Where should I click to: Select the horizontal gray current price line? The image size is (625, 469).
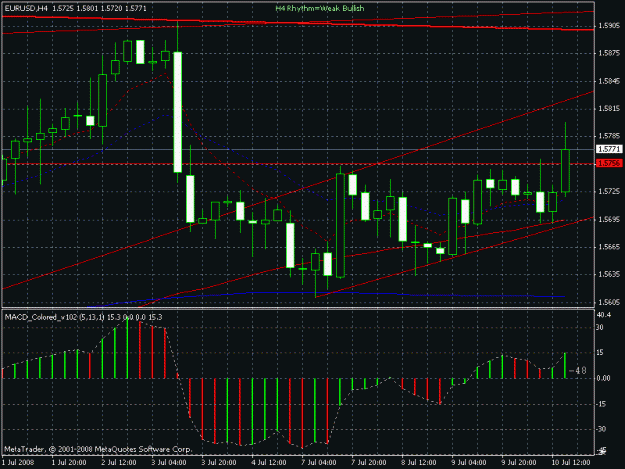298,149
